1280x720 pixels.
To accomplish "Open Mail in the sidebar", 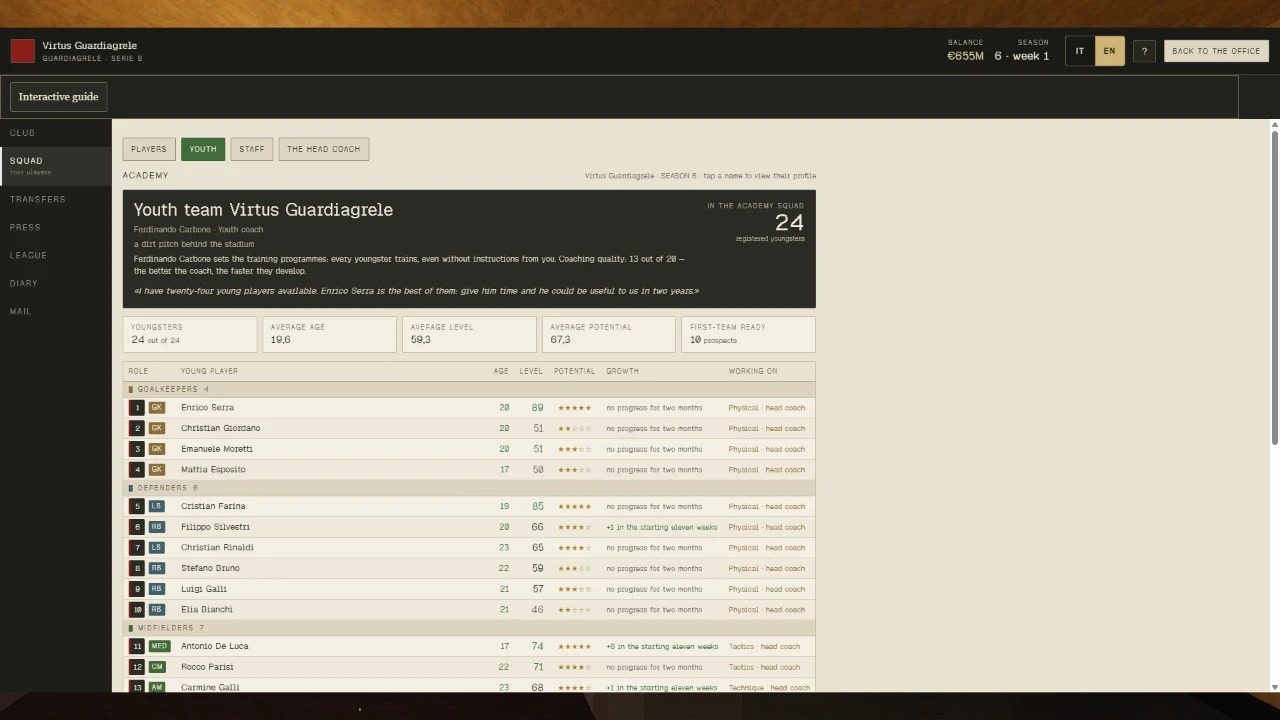I will click(x=56, y=311).
